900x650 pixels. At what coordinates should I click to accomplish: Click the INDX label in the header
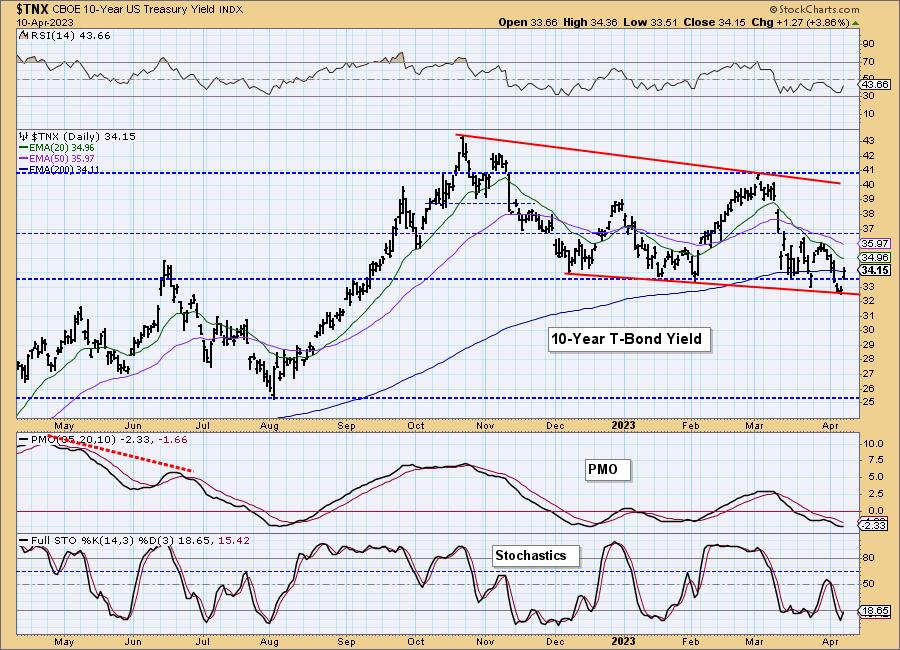pyautogui.click(x=231, y=10)
